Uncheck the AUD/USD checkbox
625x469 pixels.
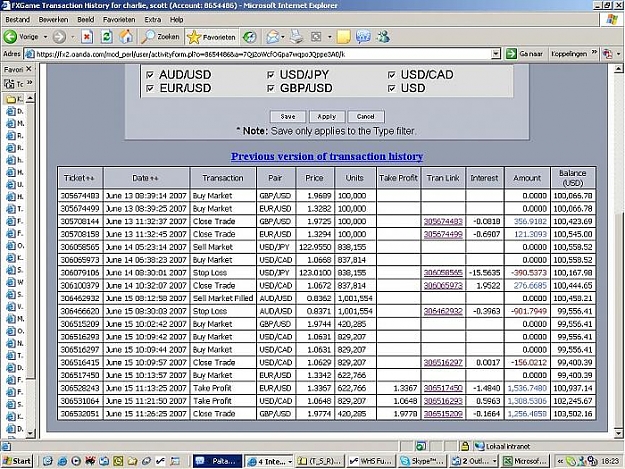[x=150, y=75]
